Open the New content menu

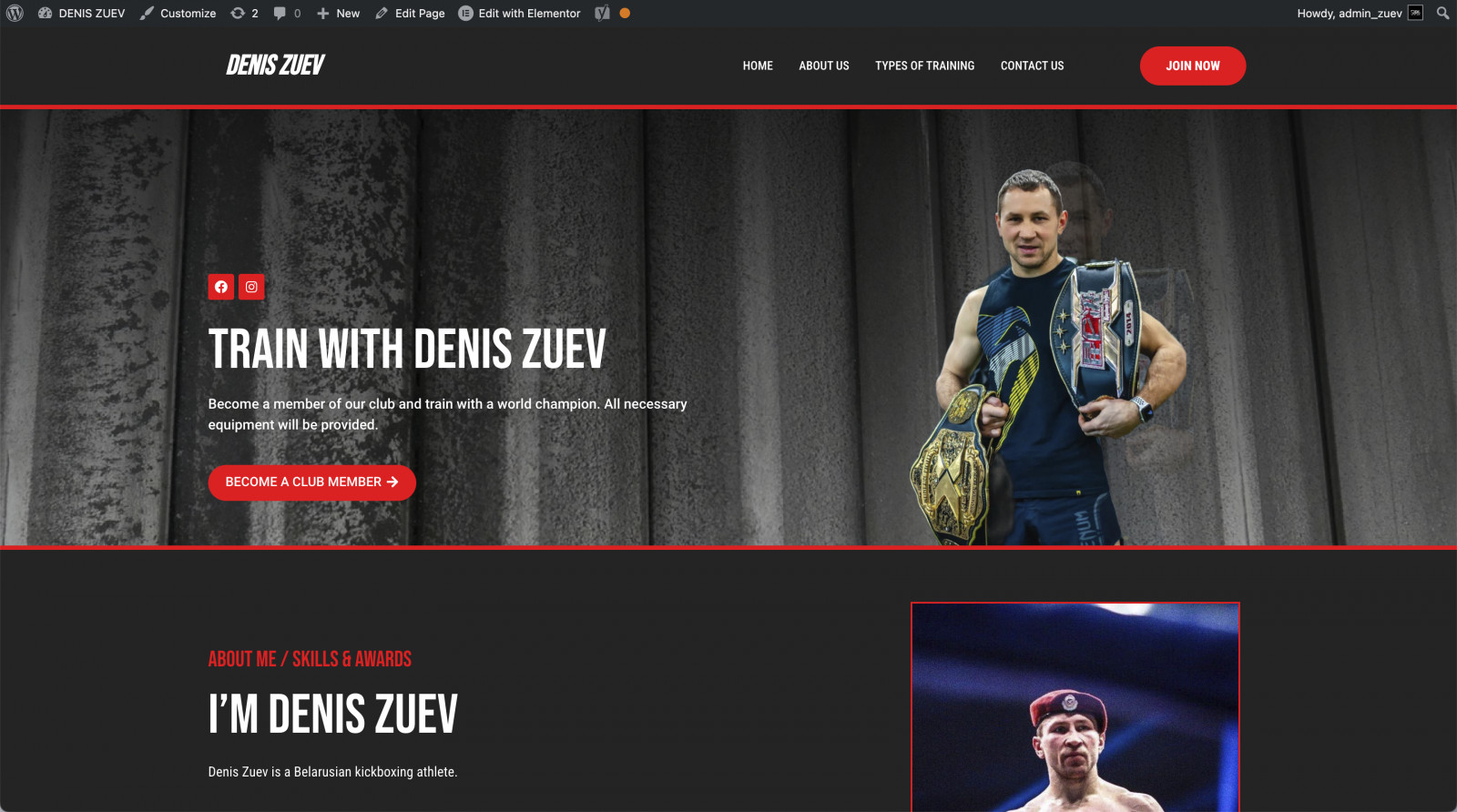click(x=338, y=13)
